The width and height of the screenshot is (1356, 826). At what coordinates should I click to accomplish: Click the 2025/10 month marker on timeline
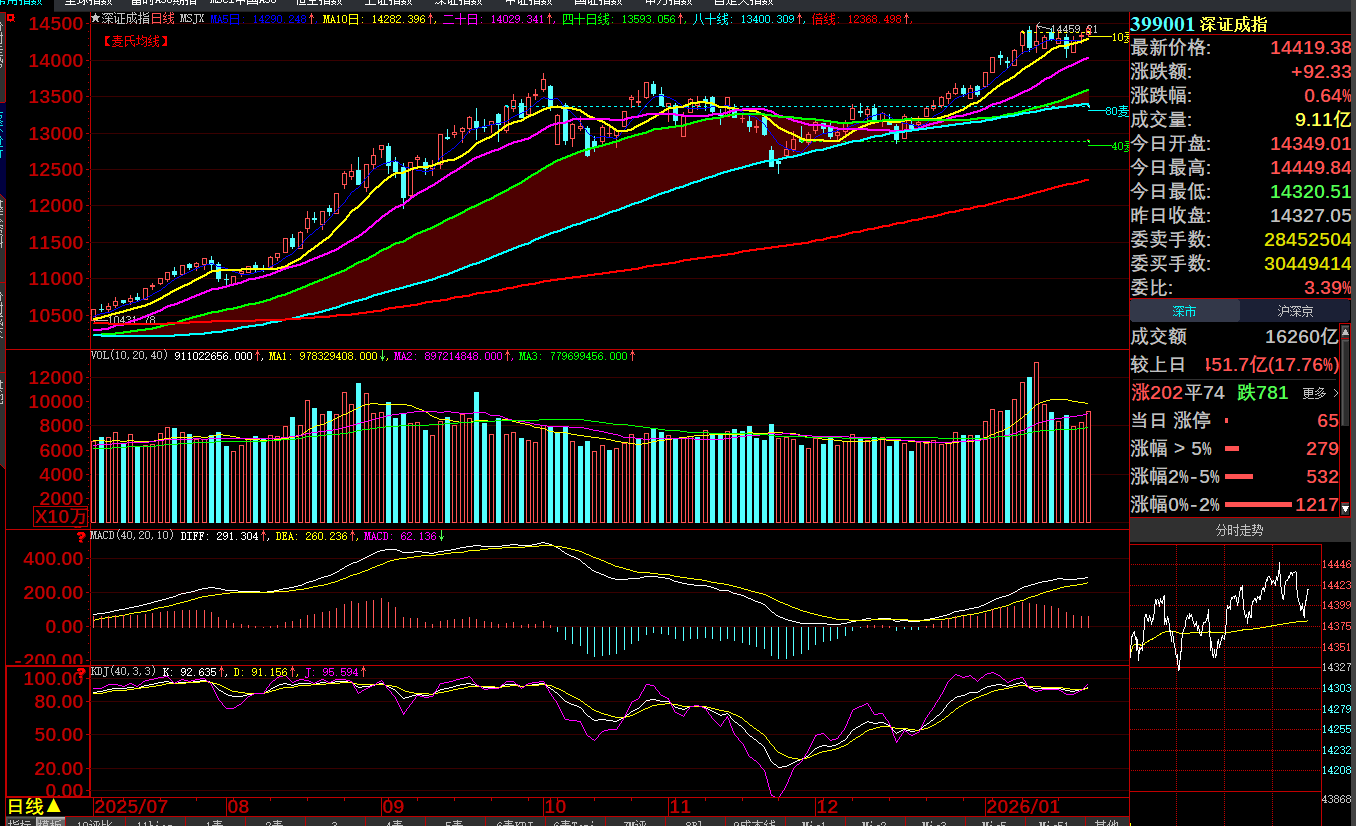(555, 806)
